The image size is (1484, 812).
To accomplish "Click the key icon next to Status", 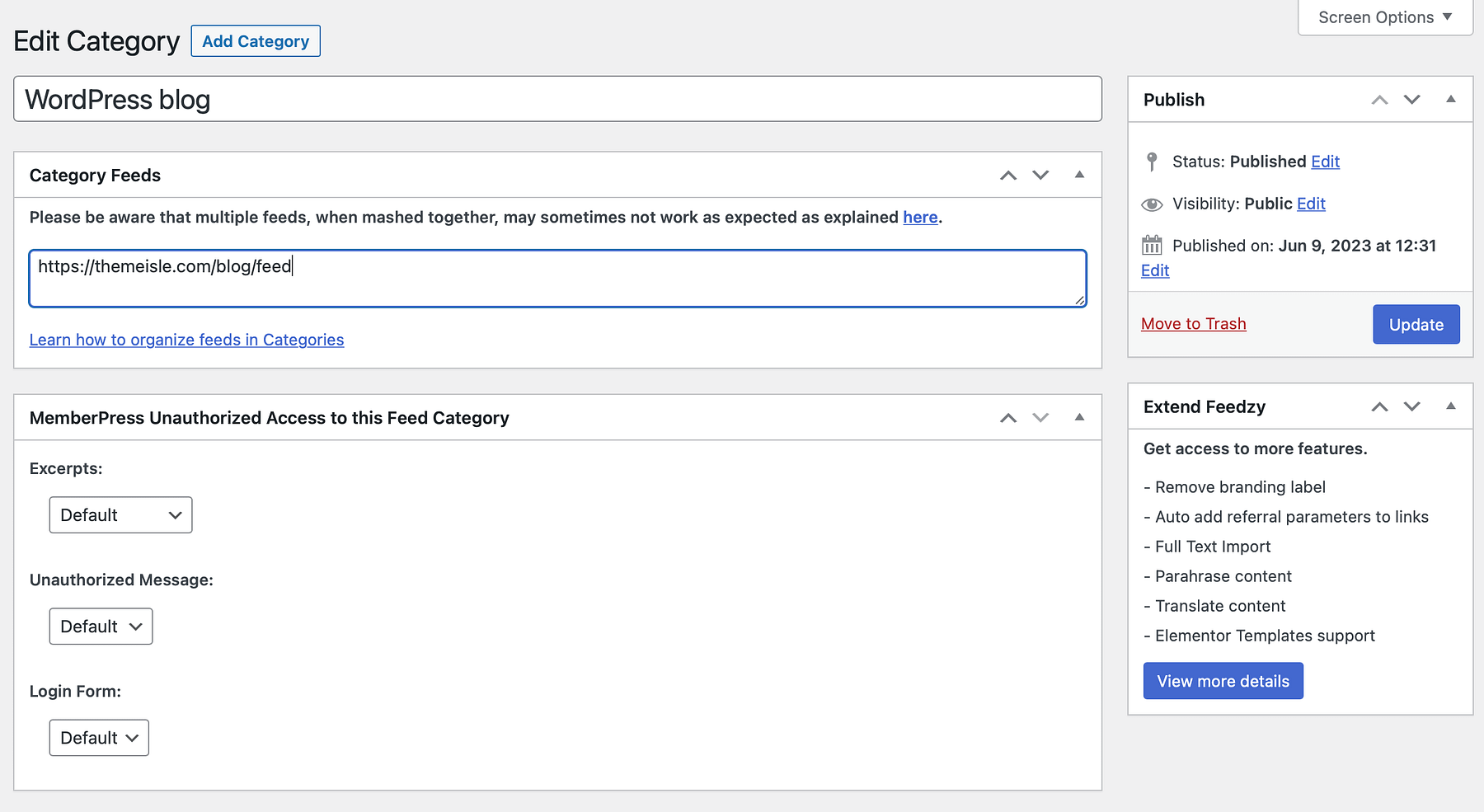I will (1152, 161).
